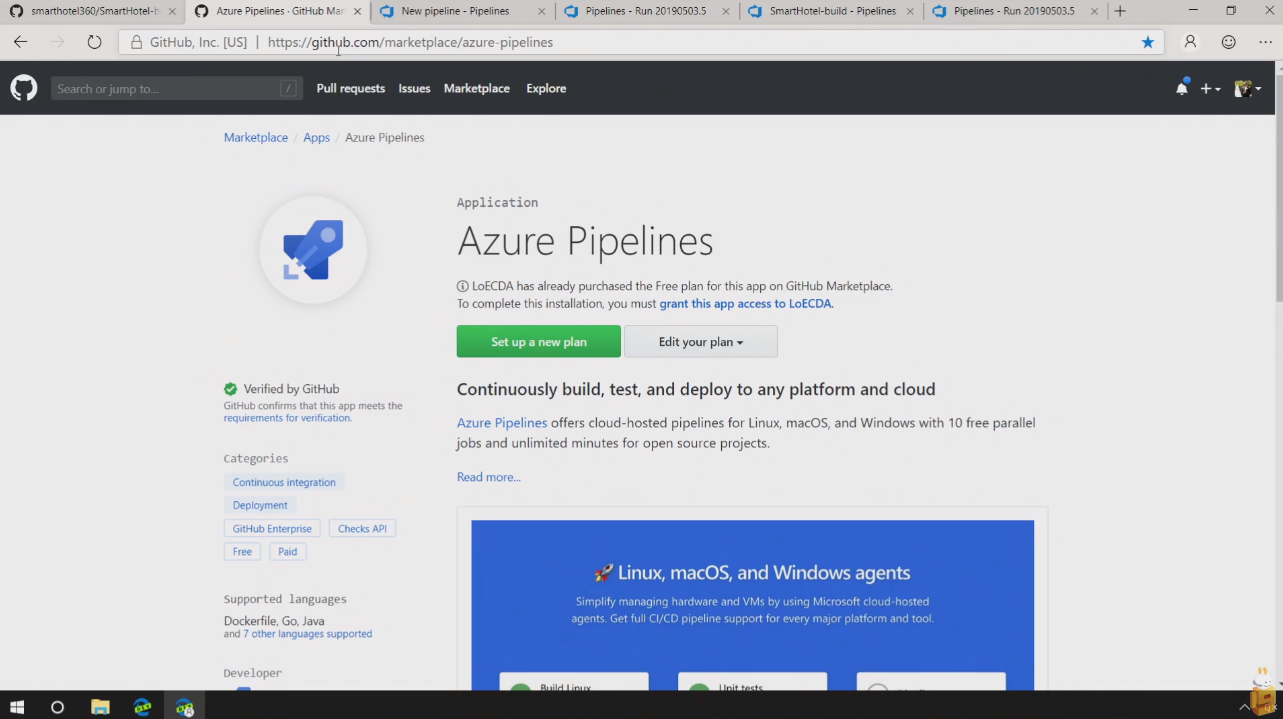Open the user avatar menu

[1247, 89]
